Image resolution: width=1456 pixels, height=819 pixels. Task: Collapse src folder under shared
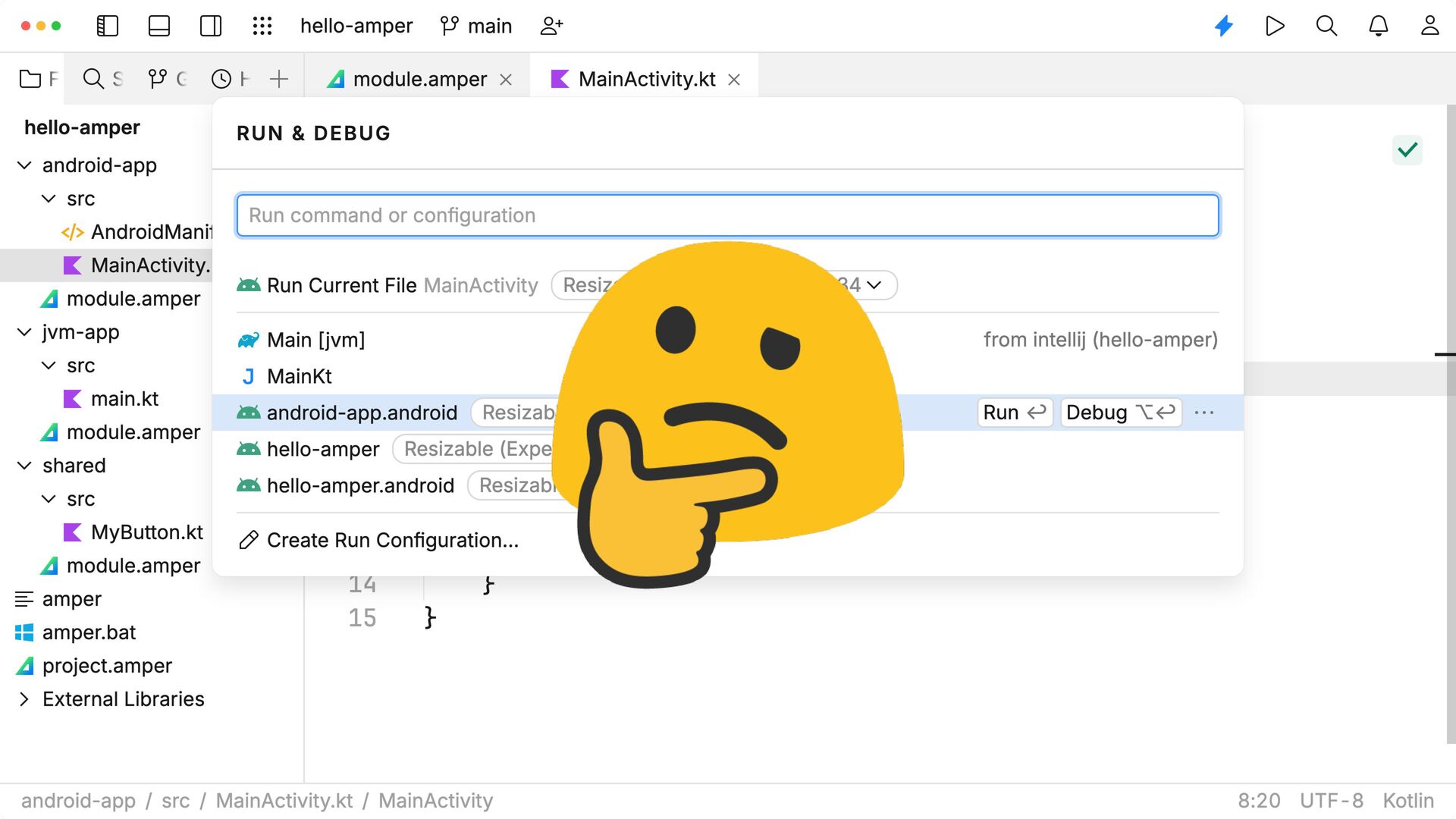(49, 499)
